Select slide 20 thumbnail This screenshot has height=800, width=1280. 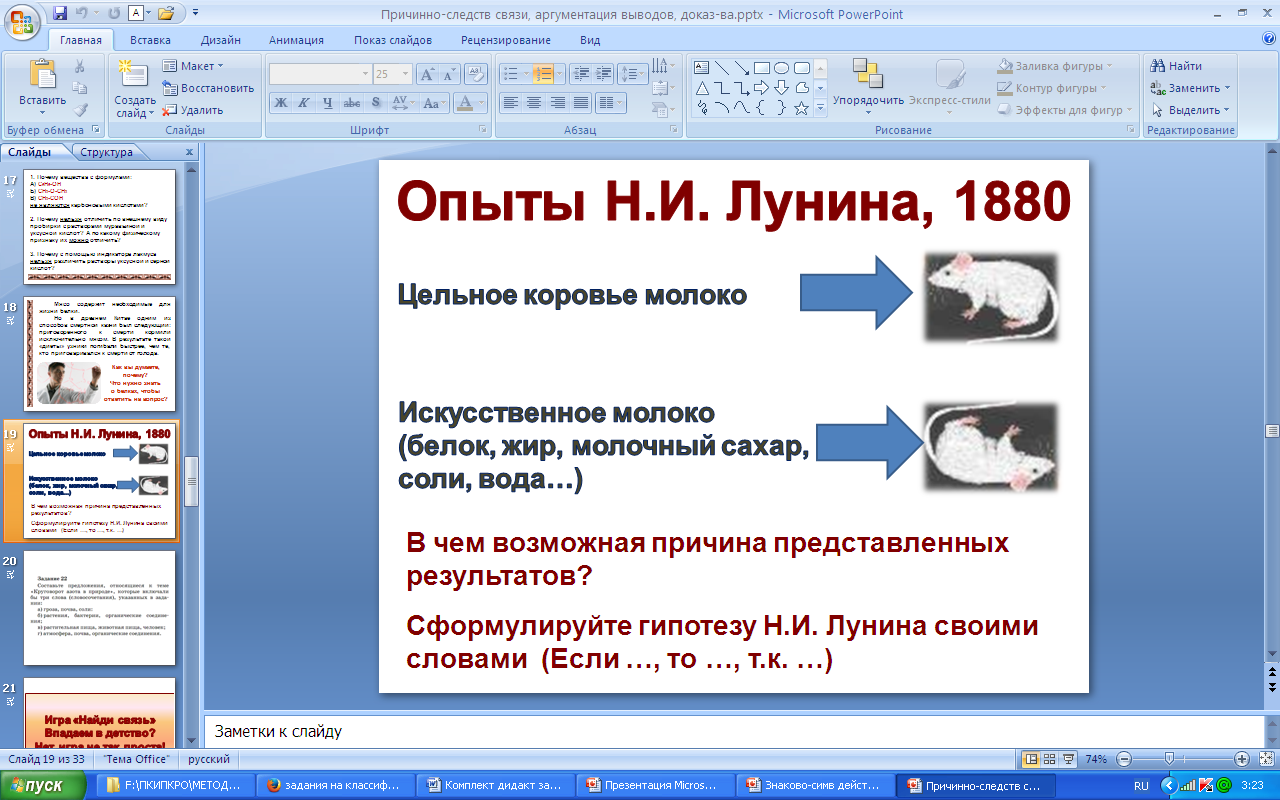pos(100,608)
